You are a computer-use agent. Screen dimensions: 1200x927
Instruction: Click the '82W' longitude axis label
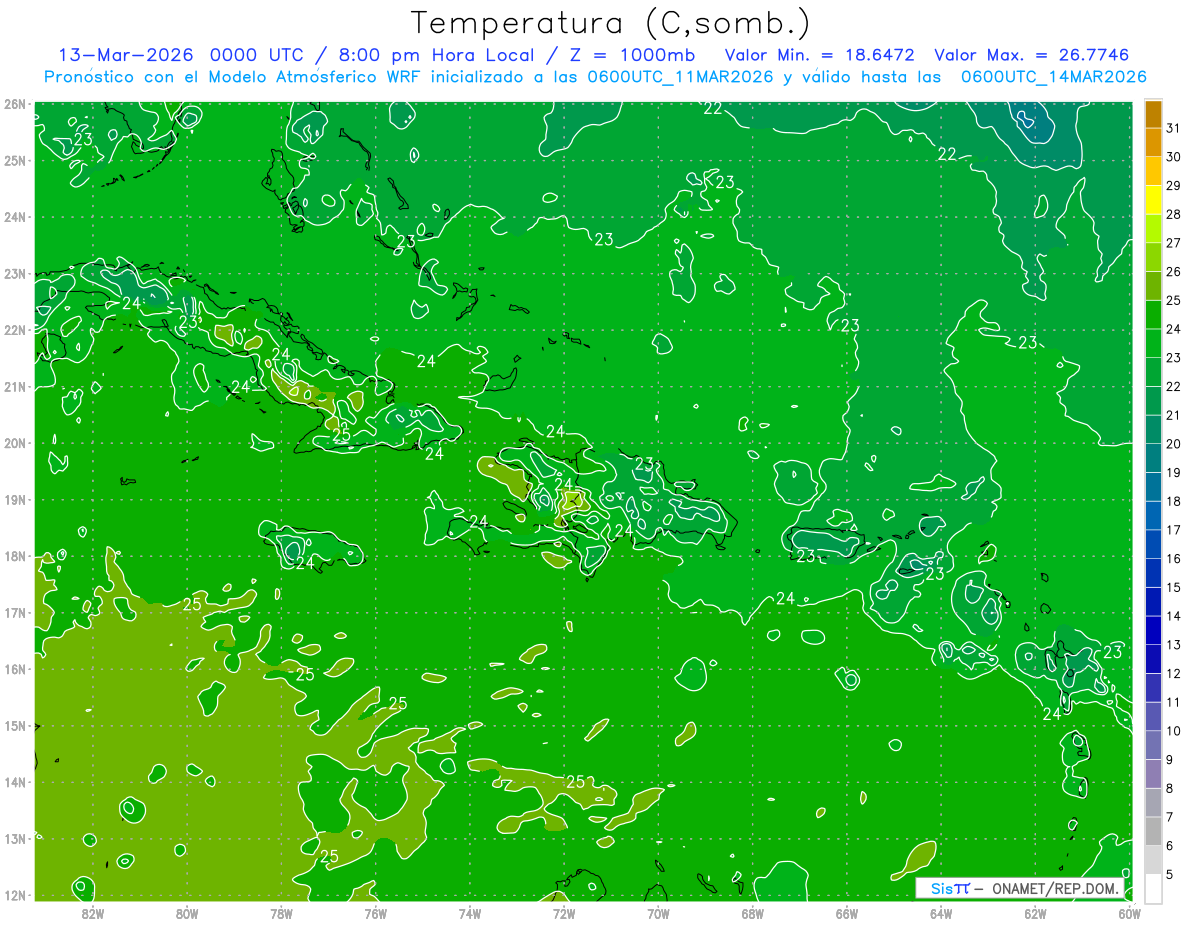[x=92, y=913]
